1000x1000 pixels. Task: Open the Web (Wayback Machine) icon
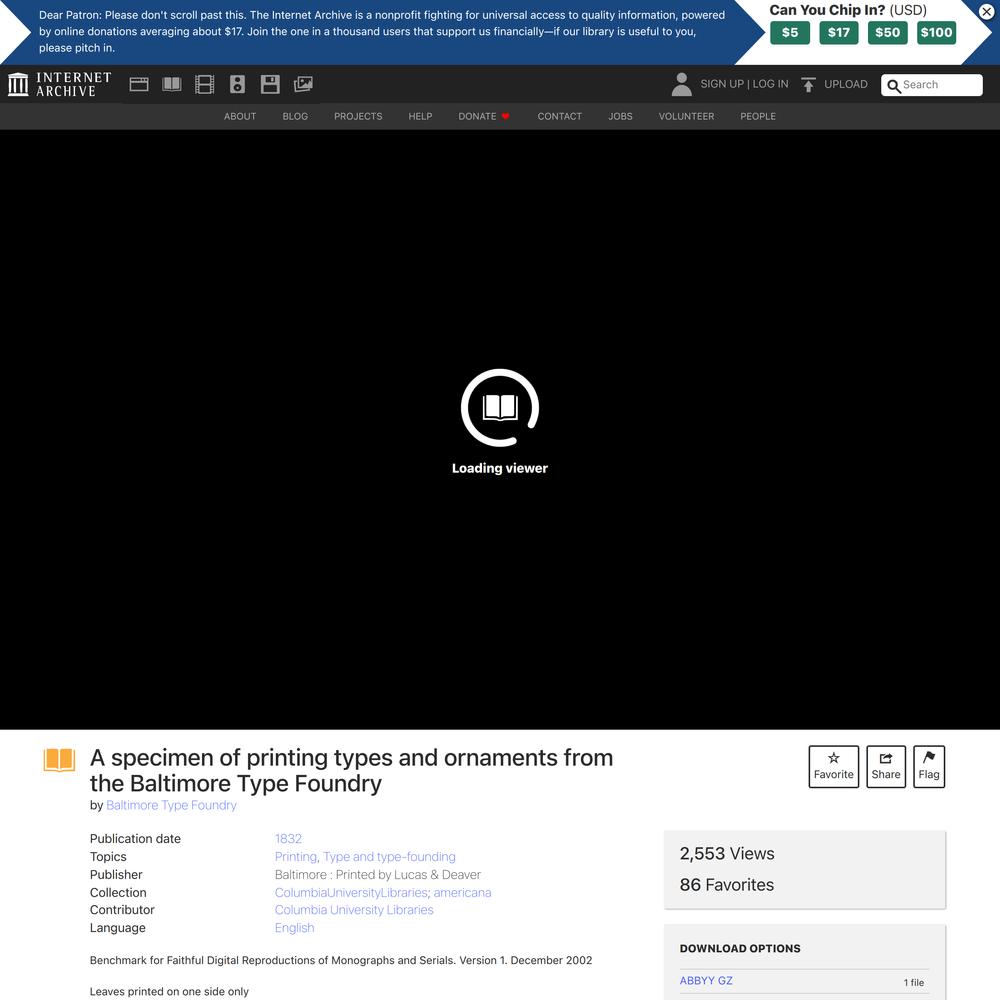(x=139, y=84)
